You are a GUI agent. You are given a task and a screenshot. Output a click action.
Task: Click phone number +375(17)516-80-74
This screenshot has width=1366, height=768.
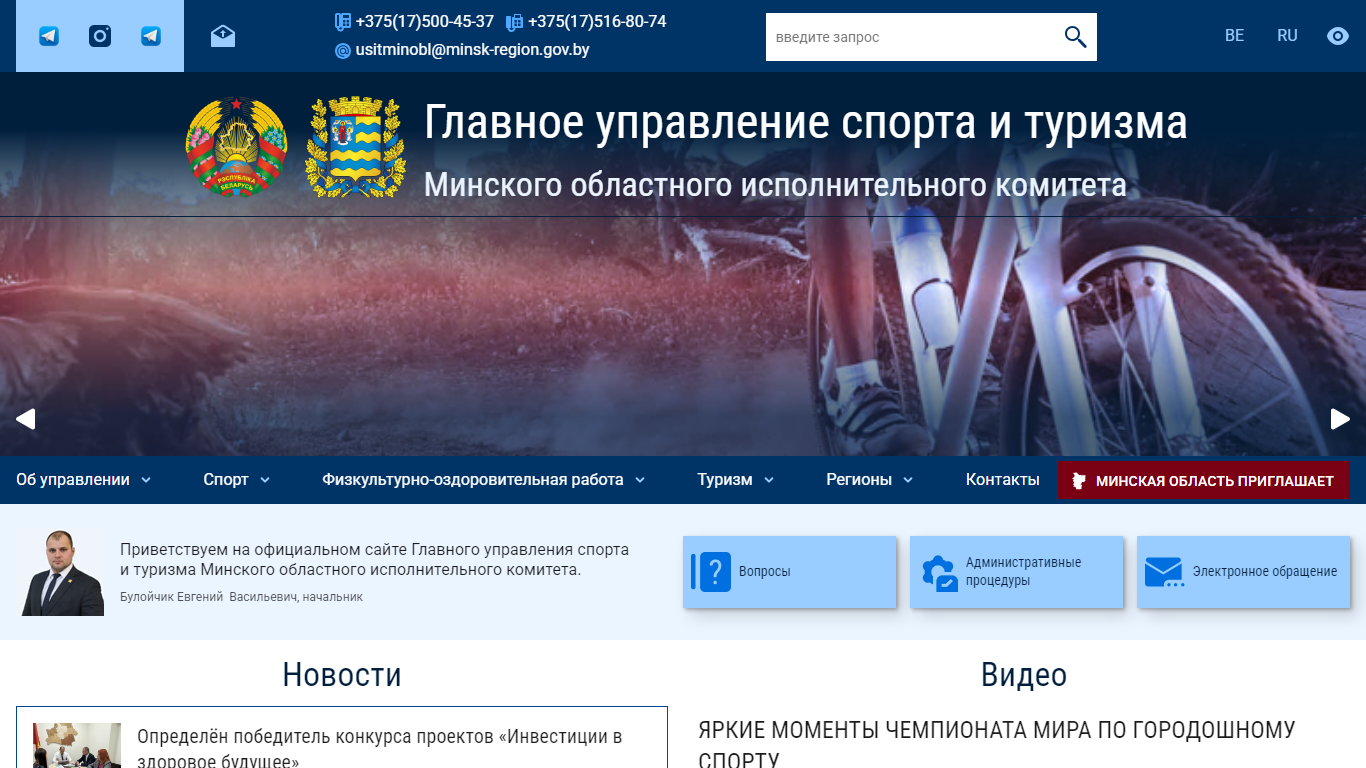[597, 22]
